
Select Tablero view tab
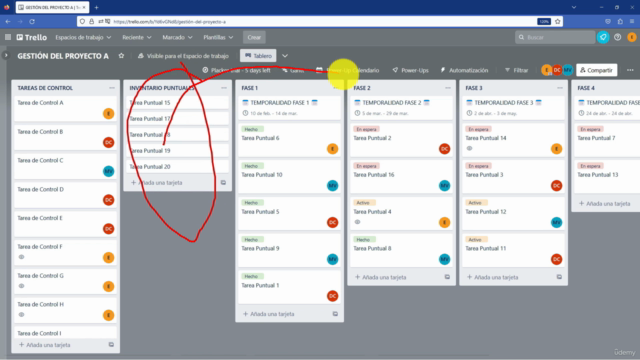[258, 56]
